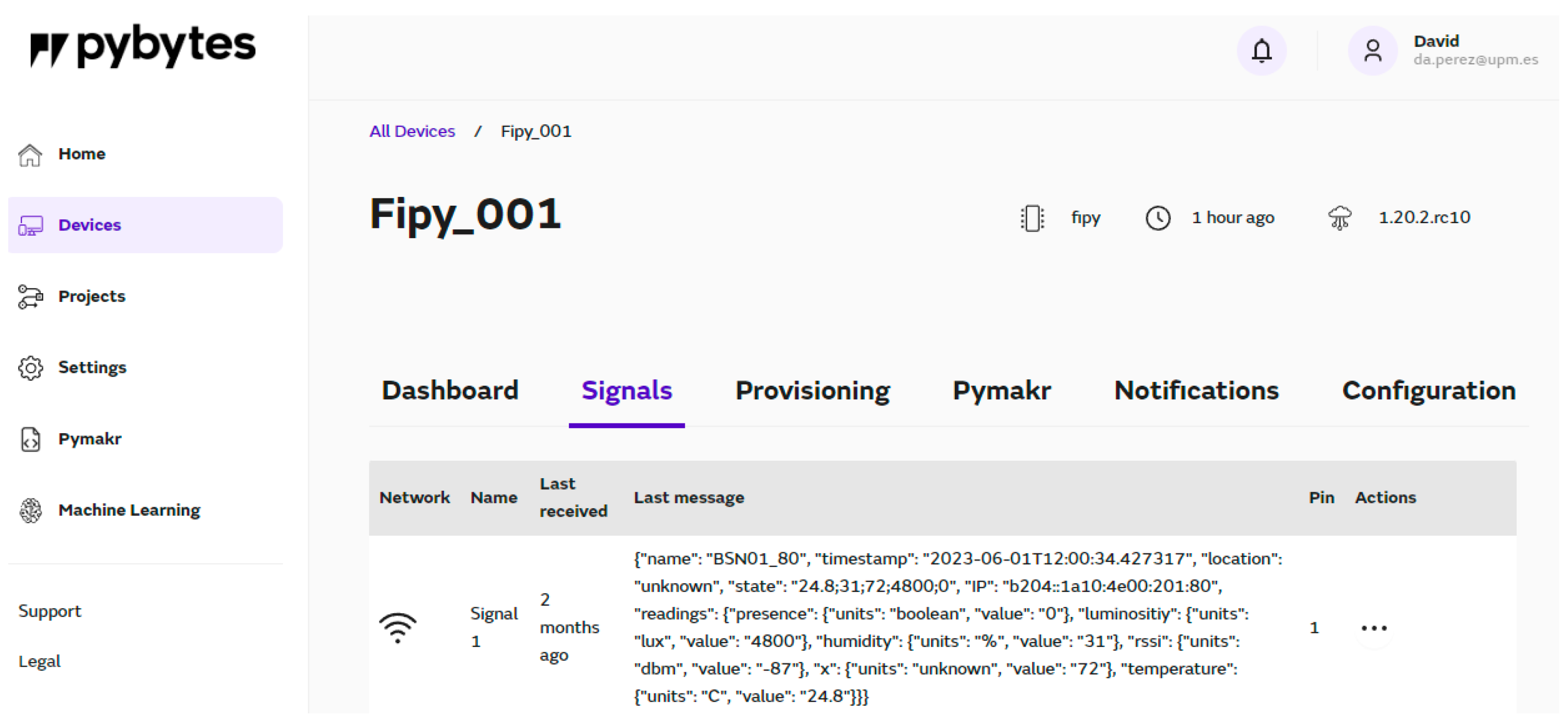Click the '1 hour ago' last-seen text

pos(1233,218)
